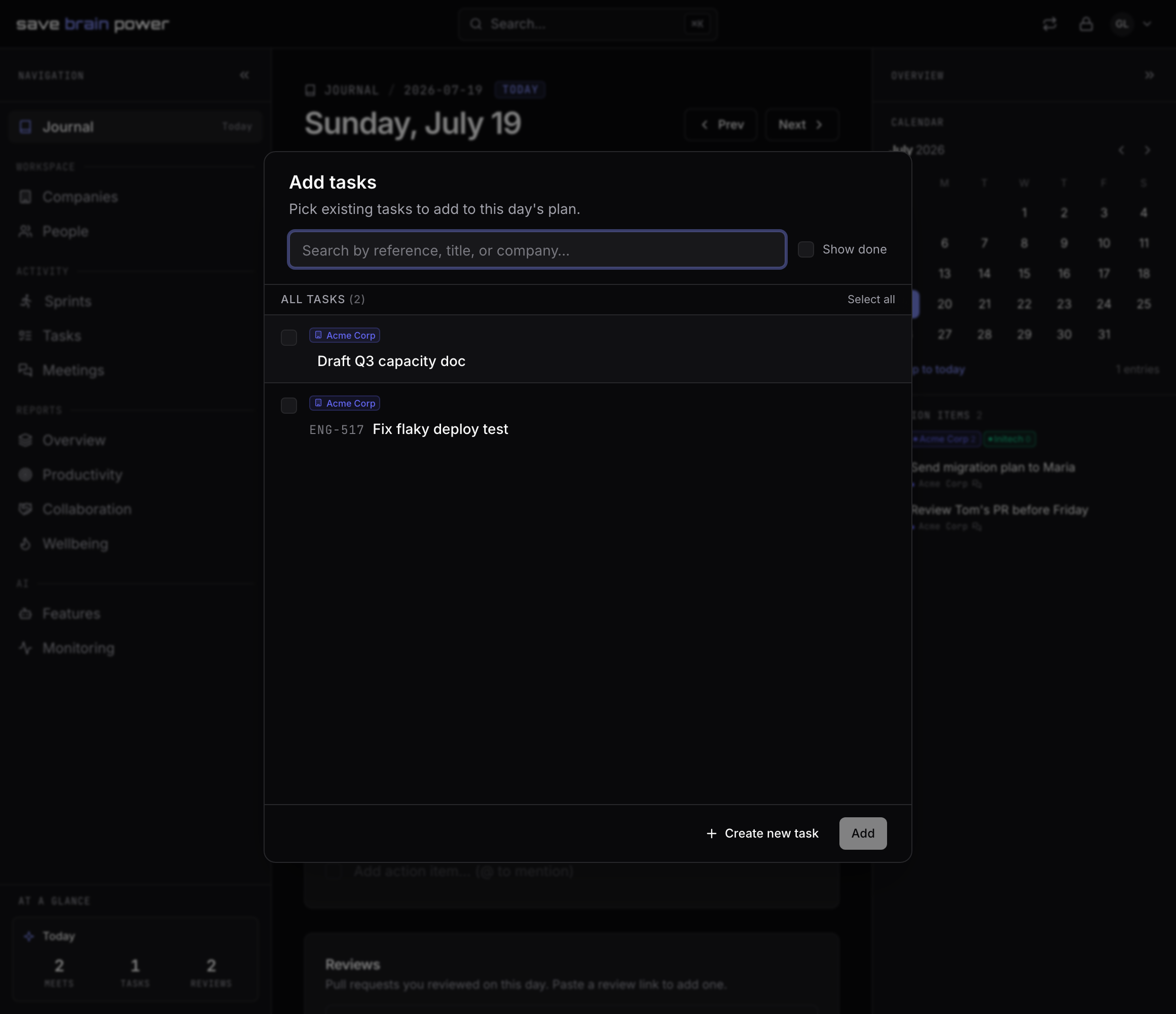Screen dimensions: 1176x1014
Task: Open People in the sidebar
Action: pos(135,232)
